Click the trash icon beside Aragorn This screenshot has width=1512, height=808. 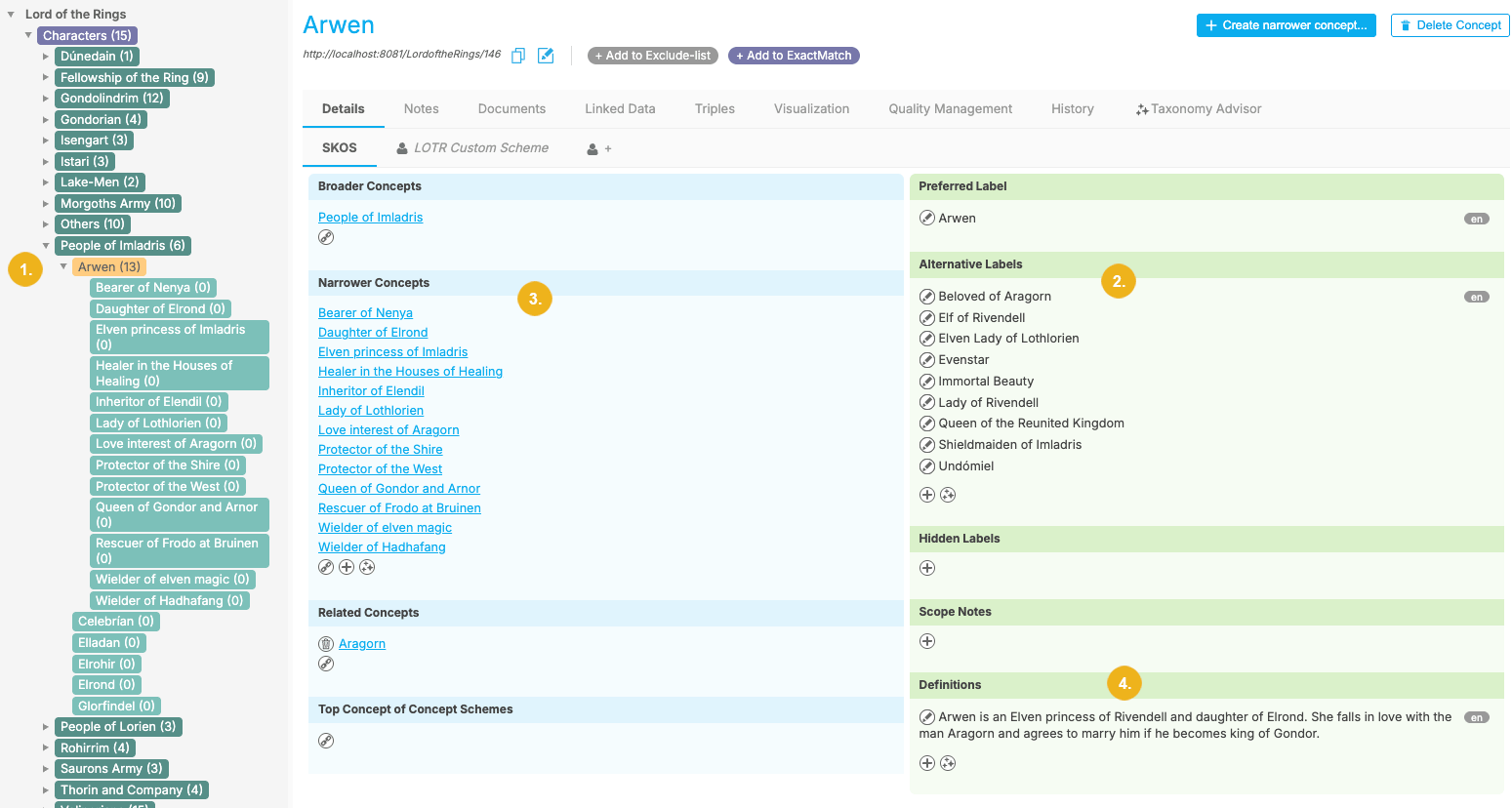pos(326,644)
